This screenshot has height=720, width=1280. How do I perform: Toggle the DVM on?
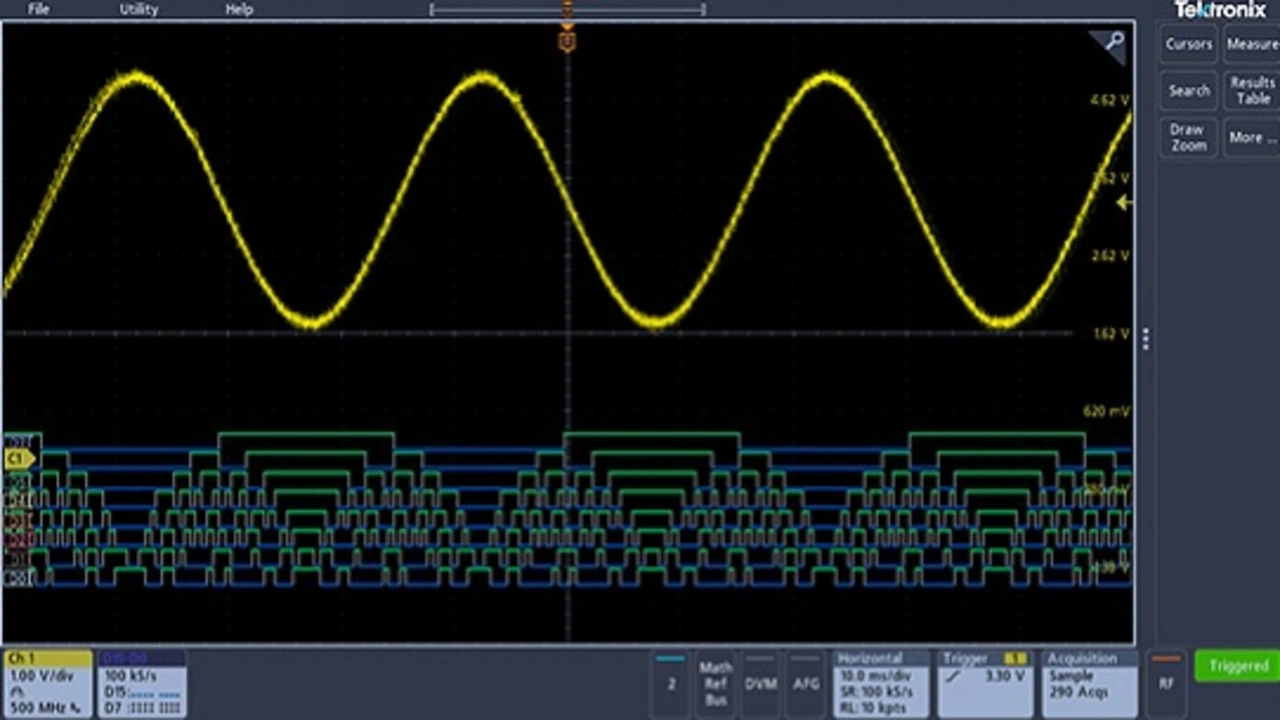(x=761, y=683)
